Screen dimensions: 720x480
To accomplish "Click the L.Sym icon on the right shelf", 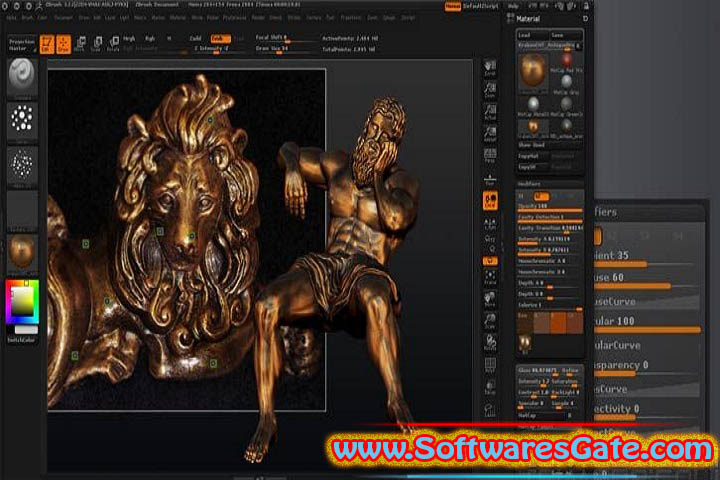I will point(490,223).
